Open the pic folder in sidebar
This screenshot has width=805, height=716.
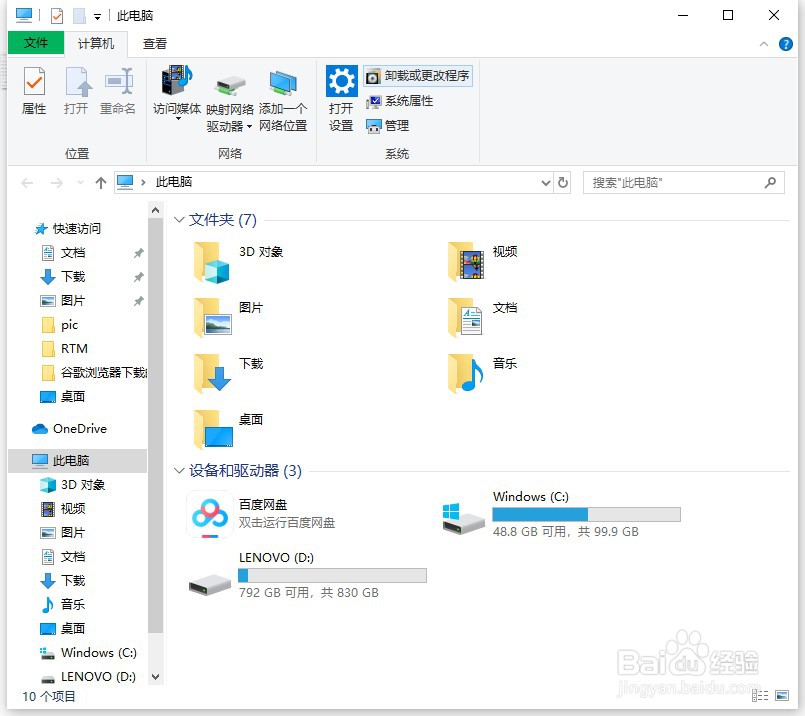[x=60, y=325]
